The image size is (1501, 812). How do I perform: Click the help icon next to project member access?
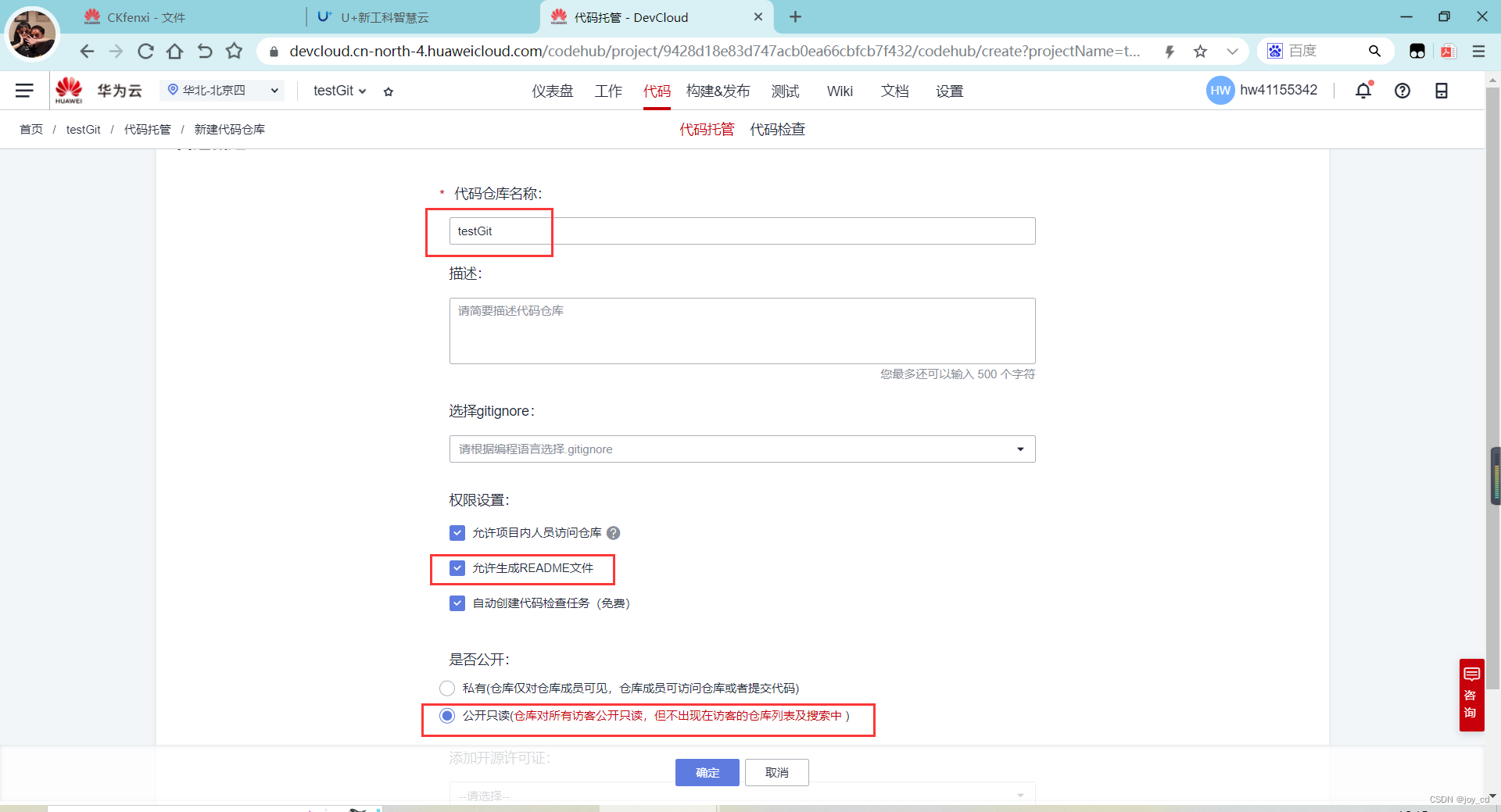(614, 533)
